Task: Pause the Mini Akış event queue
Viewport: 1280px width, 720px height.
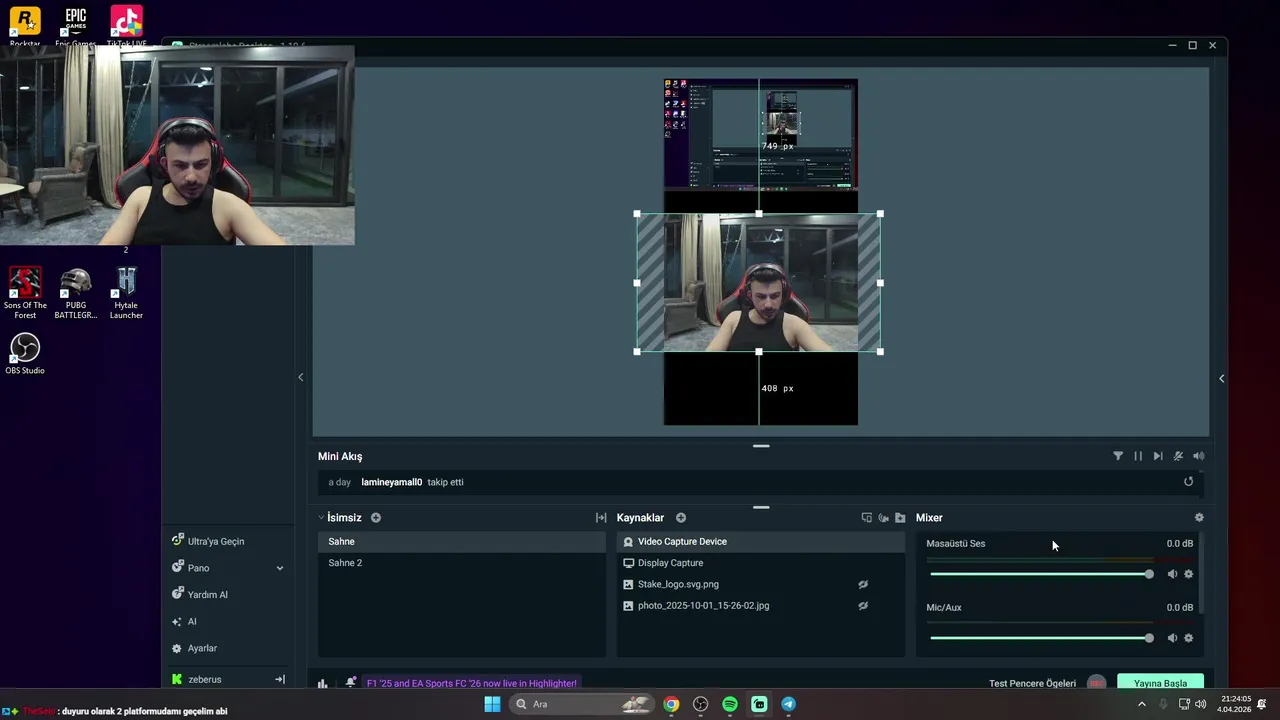Action: click(x=1138, y=456)
